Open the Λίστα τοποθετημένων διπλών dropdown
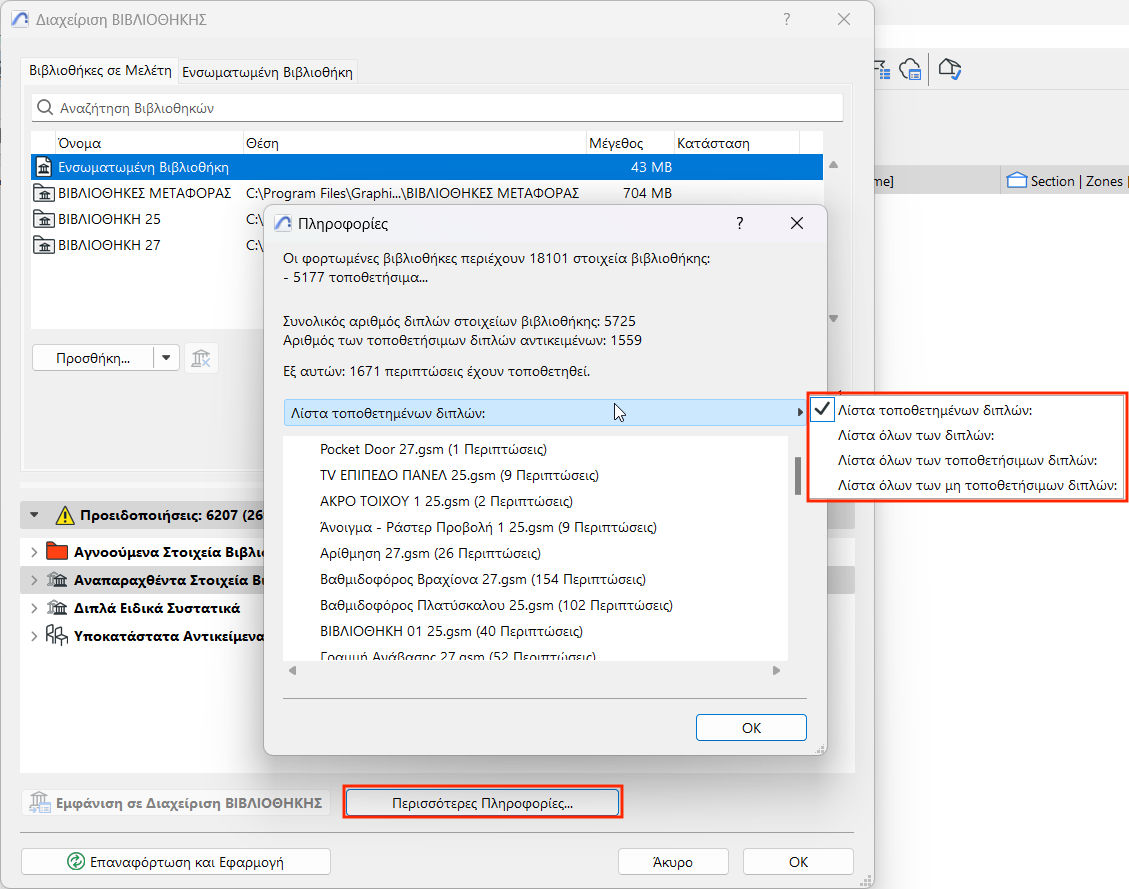Viewport: 1129px width, 889px height. click(x=545, y=413)
